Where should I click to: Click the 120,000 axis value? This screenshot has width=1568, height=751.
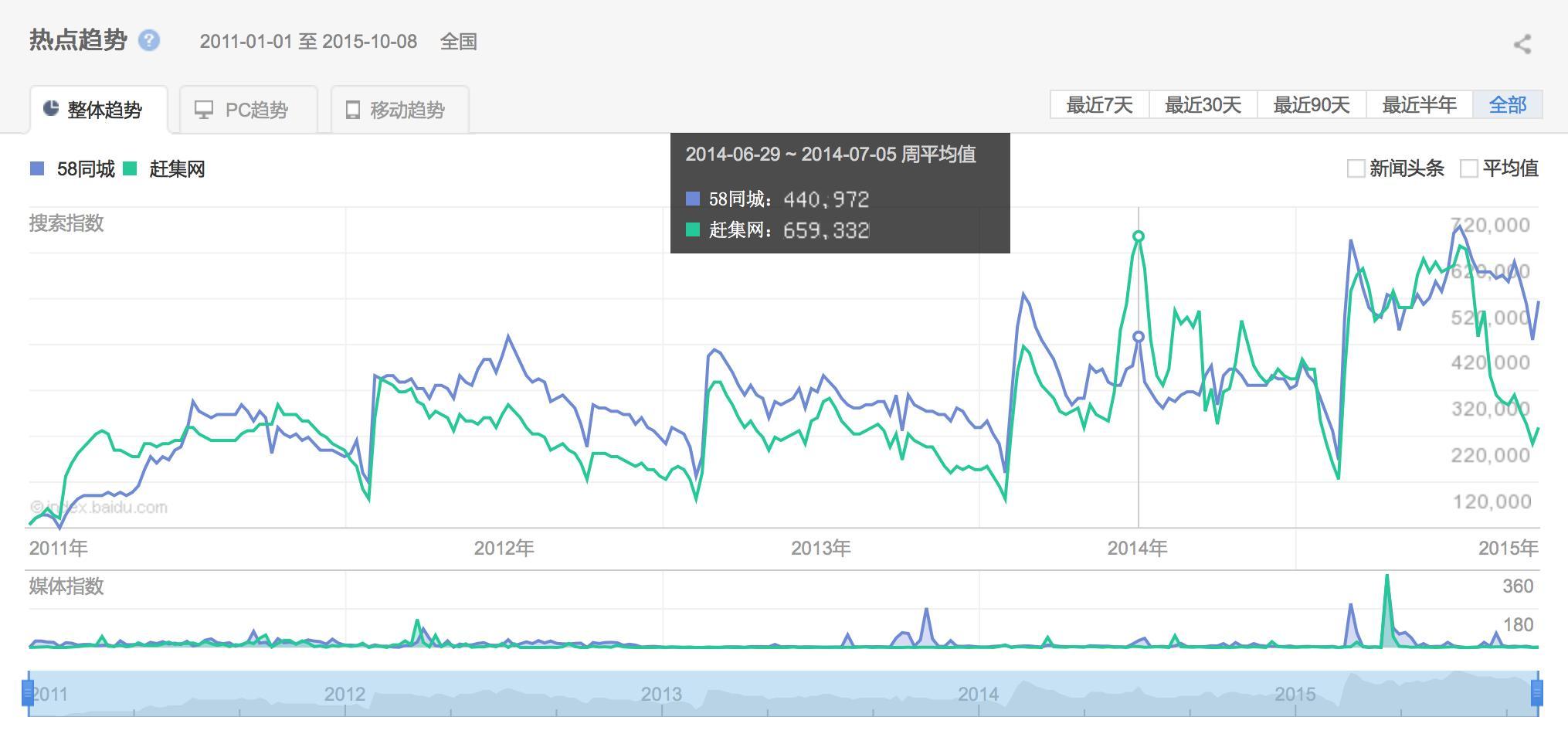[x=1492, y=502]
